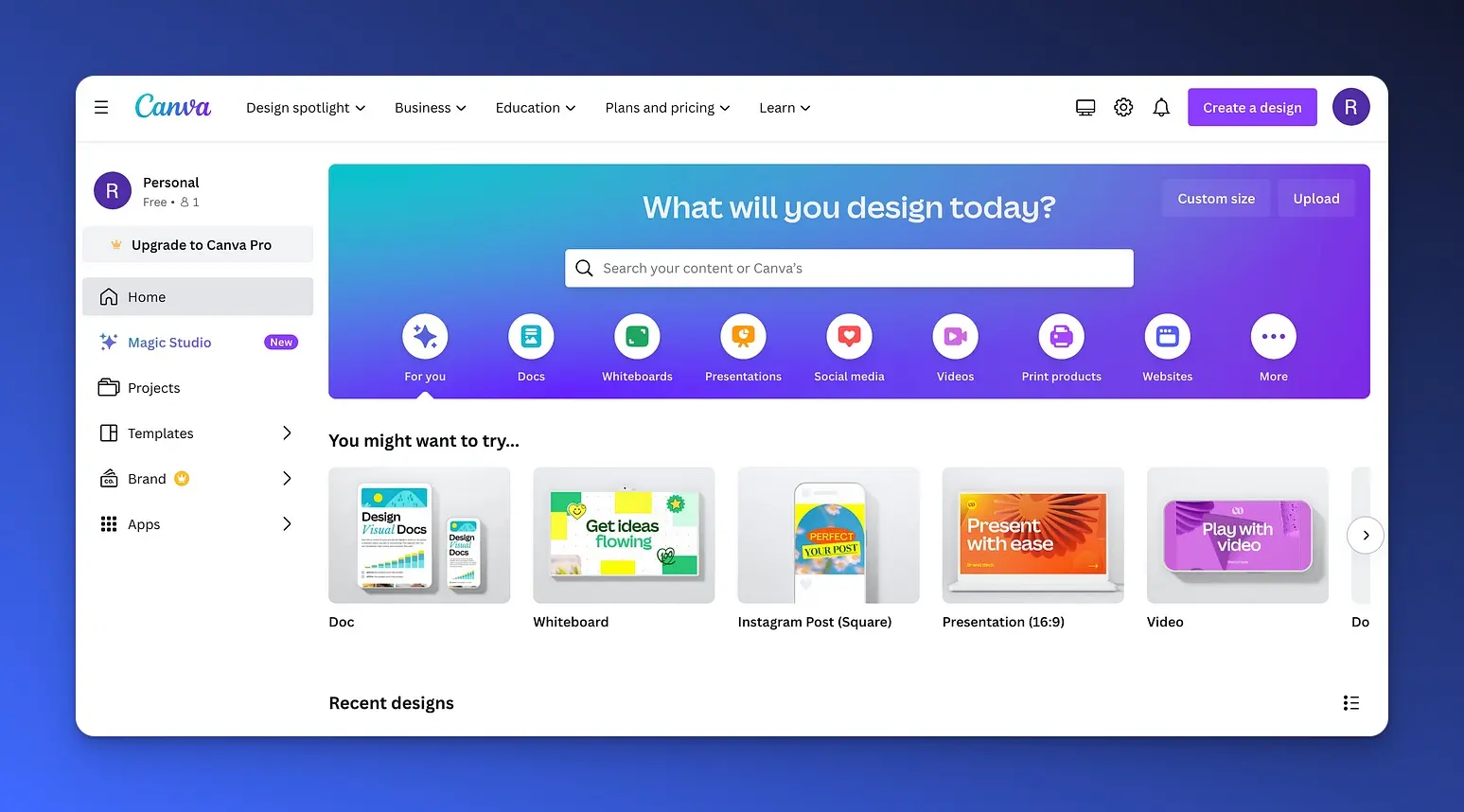Click the Upload button
The height and width of the screenshot is (812, 1464).
1316,199
